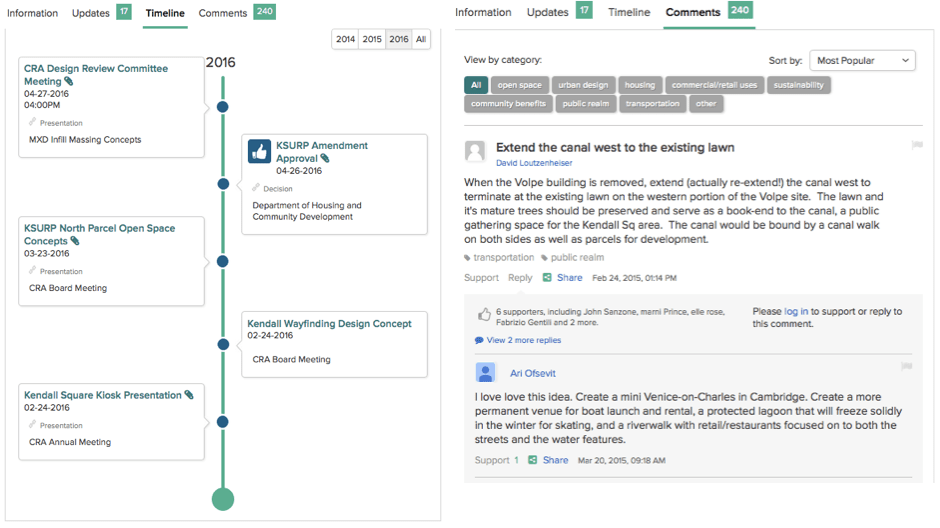Filter comments by 'transportation' category
Screen dimensions: 940x528
coord(652,104)
